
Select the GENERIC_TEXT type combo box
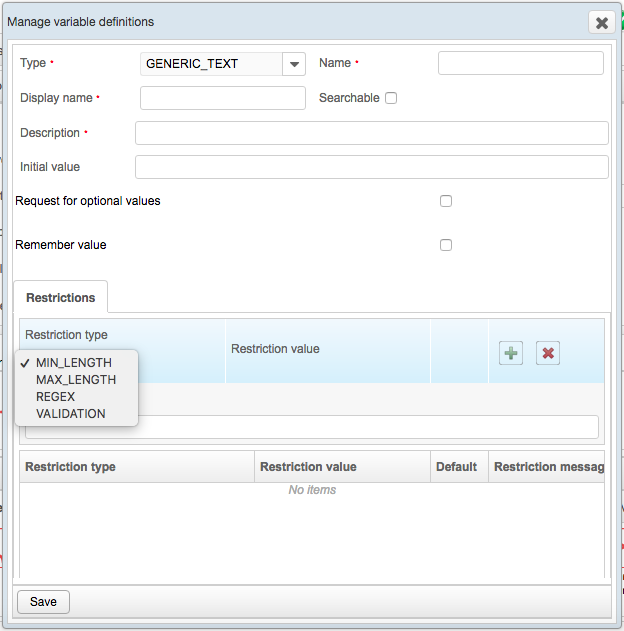223,64
